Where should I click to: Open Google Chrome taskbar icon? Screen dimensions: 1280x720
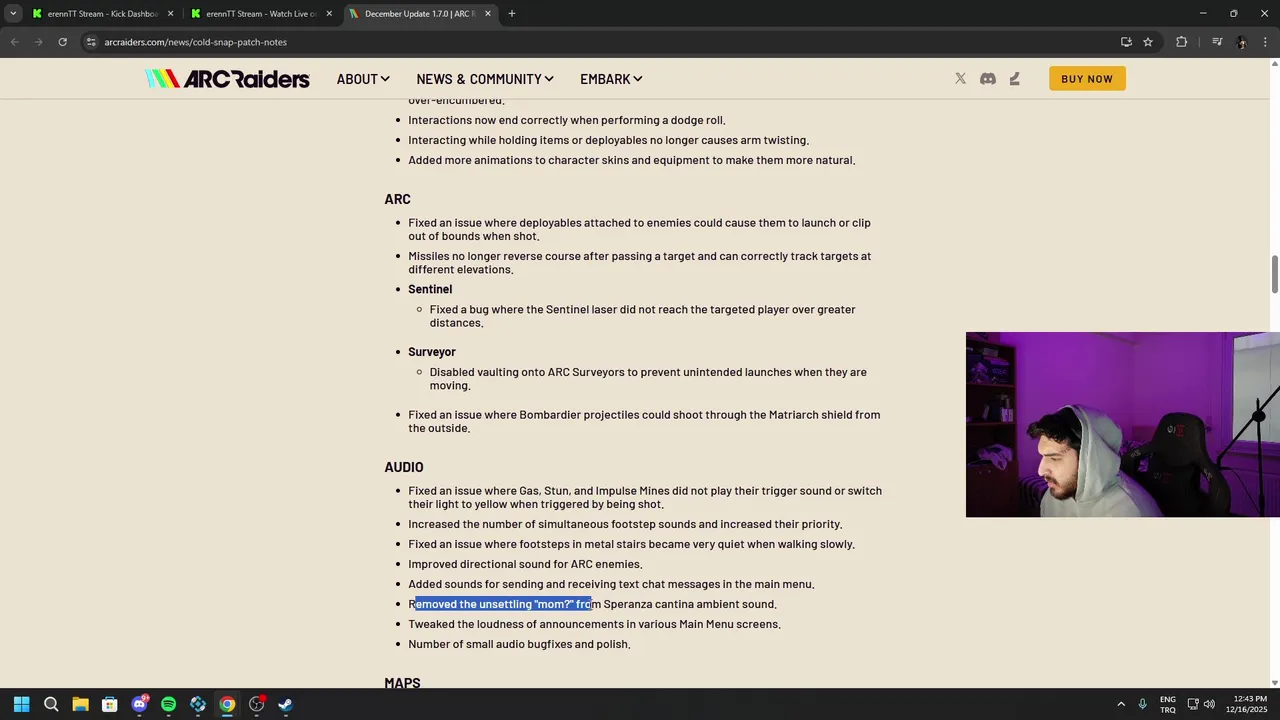click(227, 704)
